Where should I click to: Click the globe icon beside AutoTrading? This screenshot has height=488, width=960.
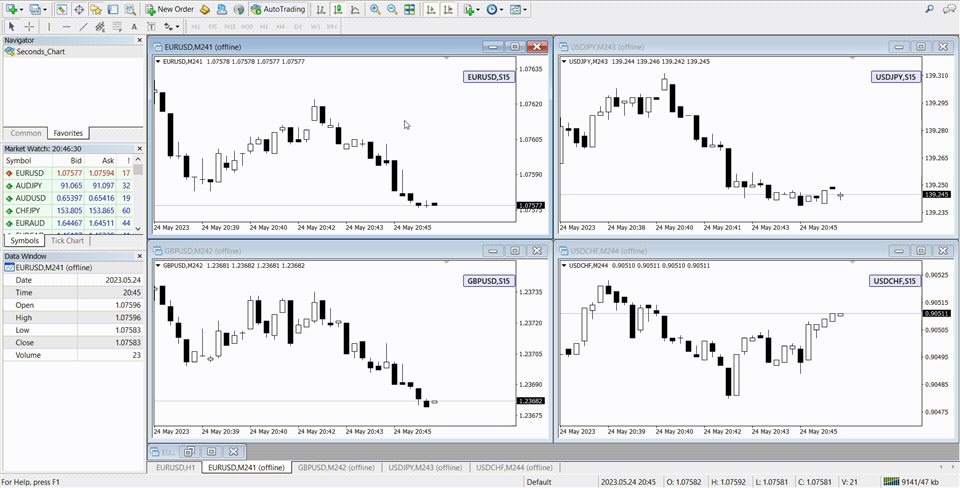(x=239, y=9)
